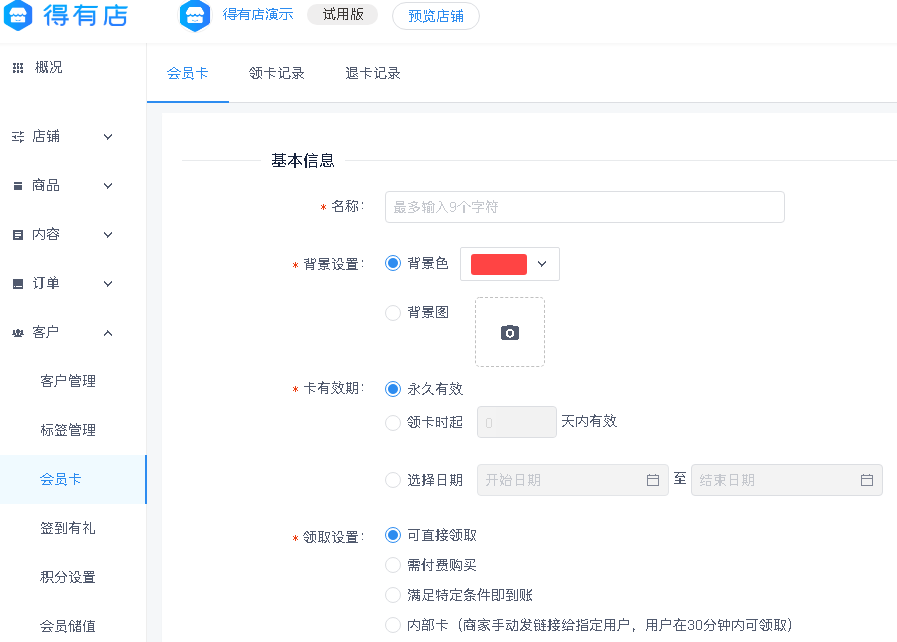Switch to 退卡记录 tab
The width and height of the screenshot is (897, 642).
[372, 73]
